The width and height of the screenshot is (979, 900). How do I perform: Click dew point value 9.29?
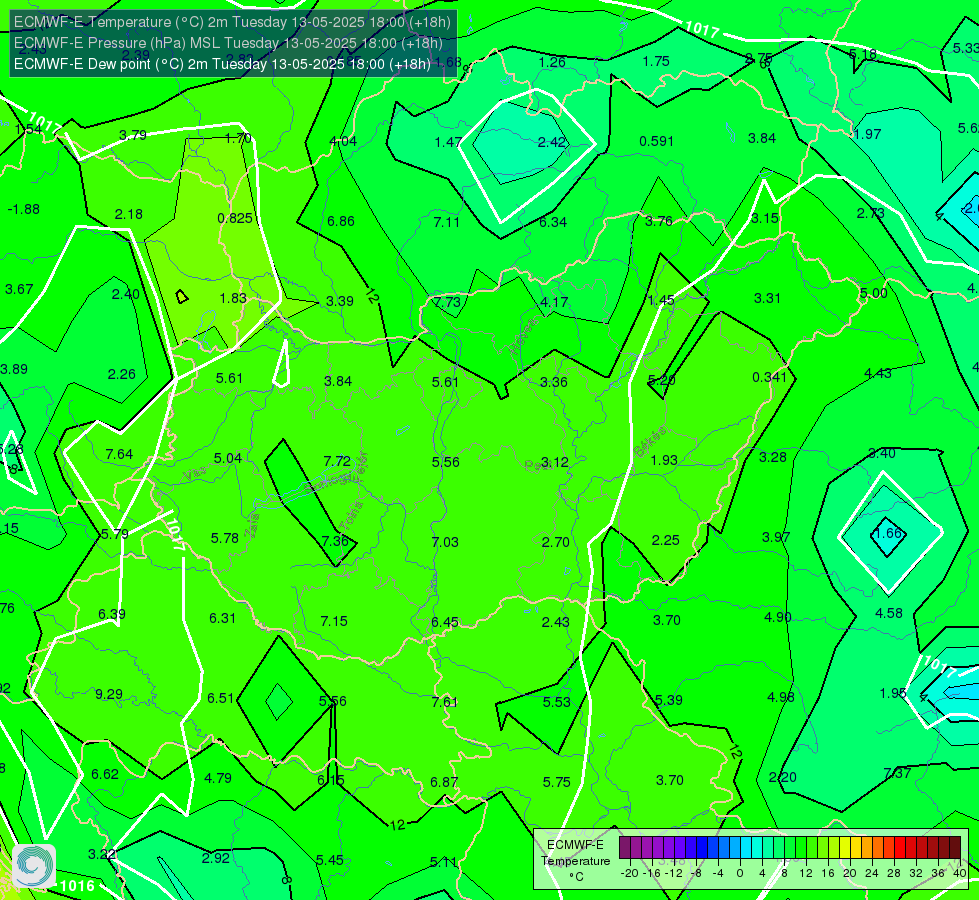click(109, 695)
